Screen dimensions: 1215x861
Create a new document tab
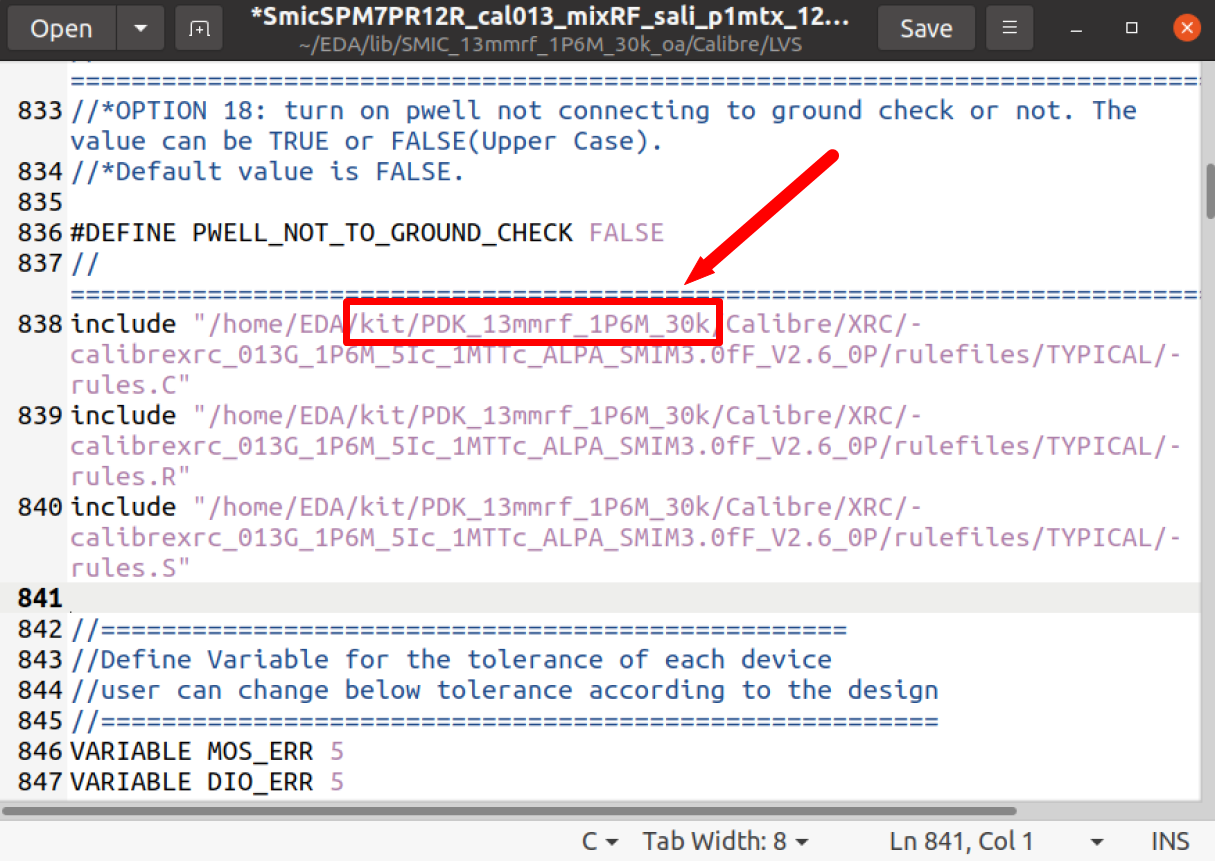(198, 28)
